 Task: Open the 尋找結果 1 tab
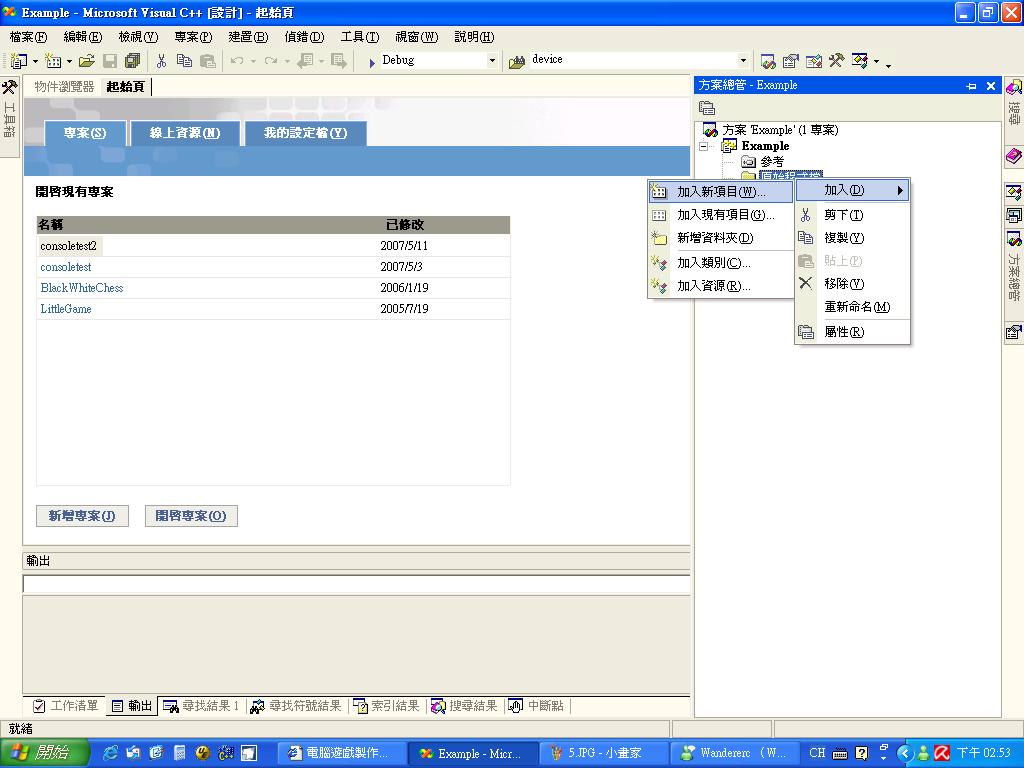point(200,706)
